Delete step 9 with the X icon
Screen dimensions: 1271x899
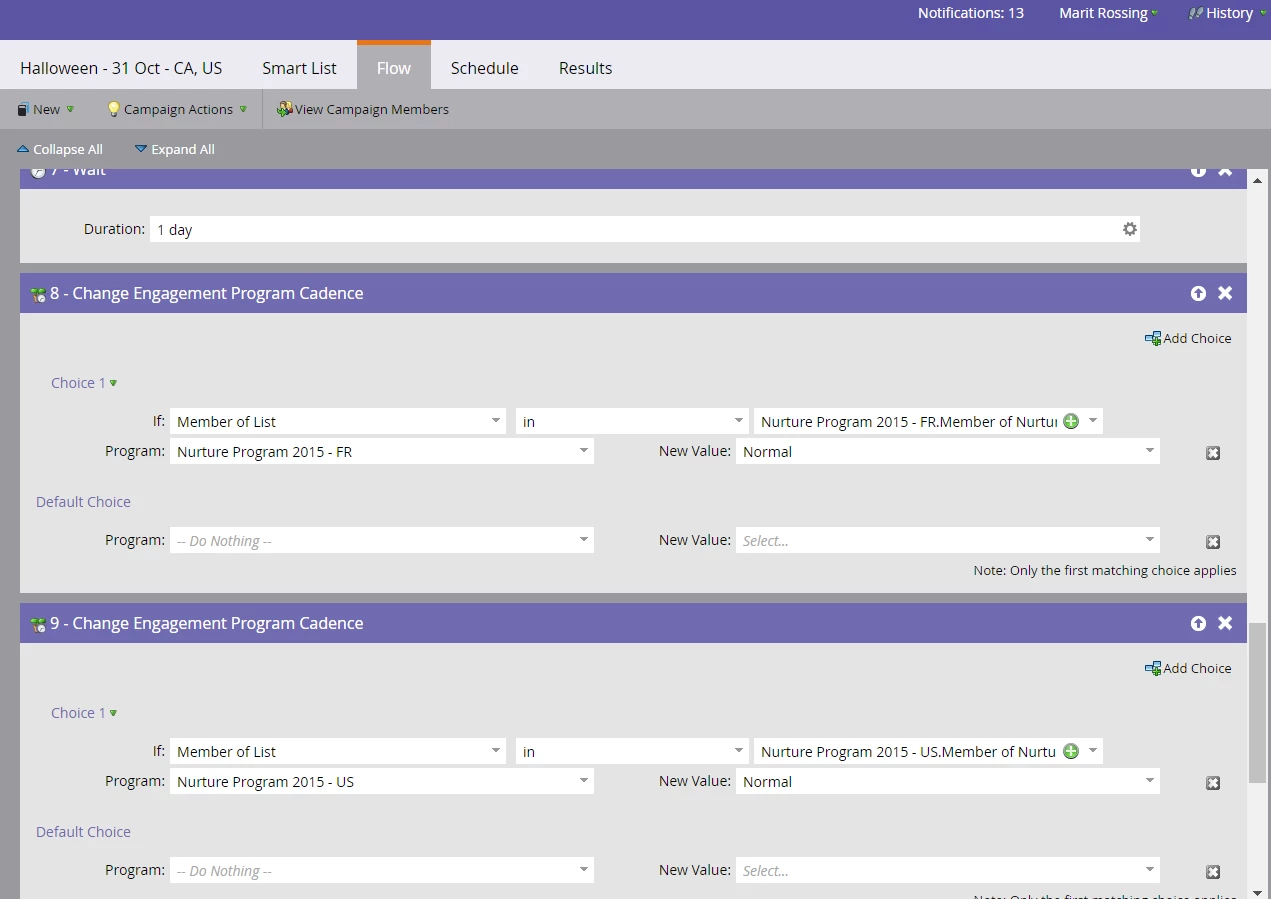pos(1225,623)
